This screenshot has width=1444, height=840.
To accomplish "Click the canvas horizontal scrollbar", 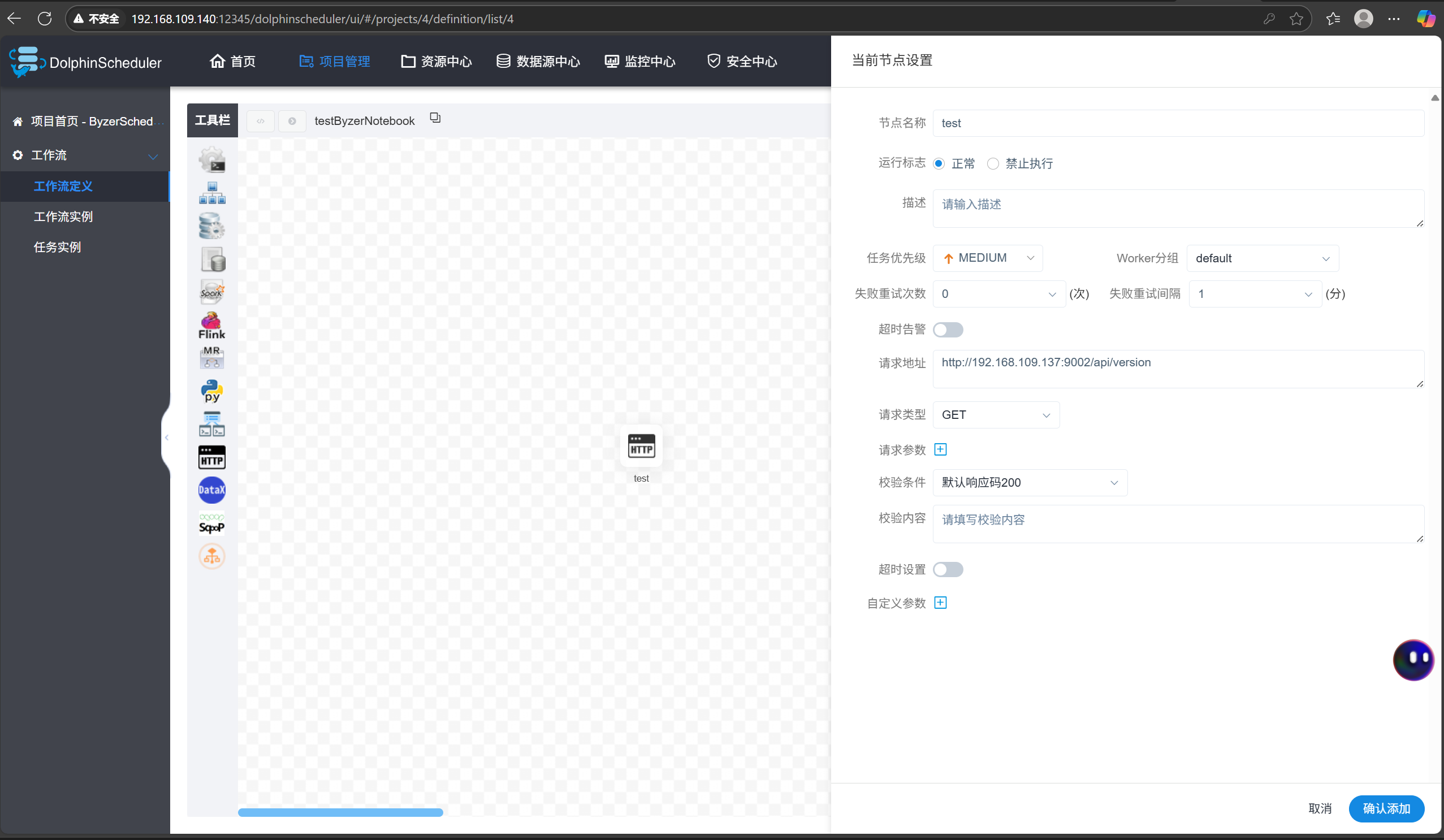I will tap(340, 812).
